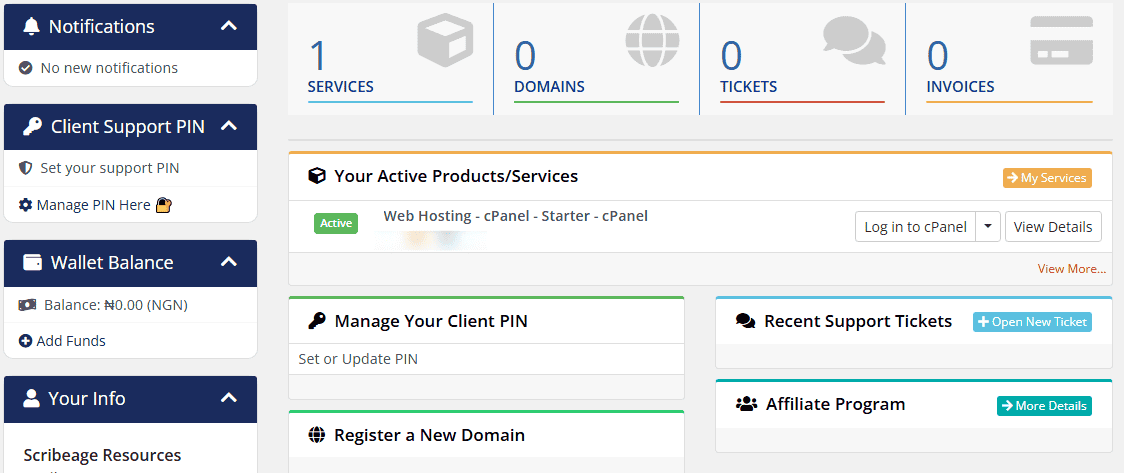Image resolution: width=1124 pixels, height=473 pixels.
Task: Click the Active status badge
Action: (336, 223)
